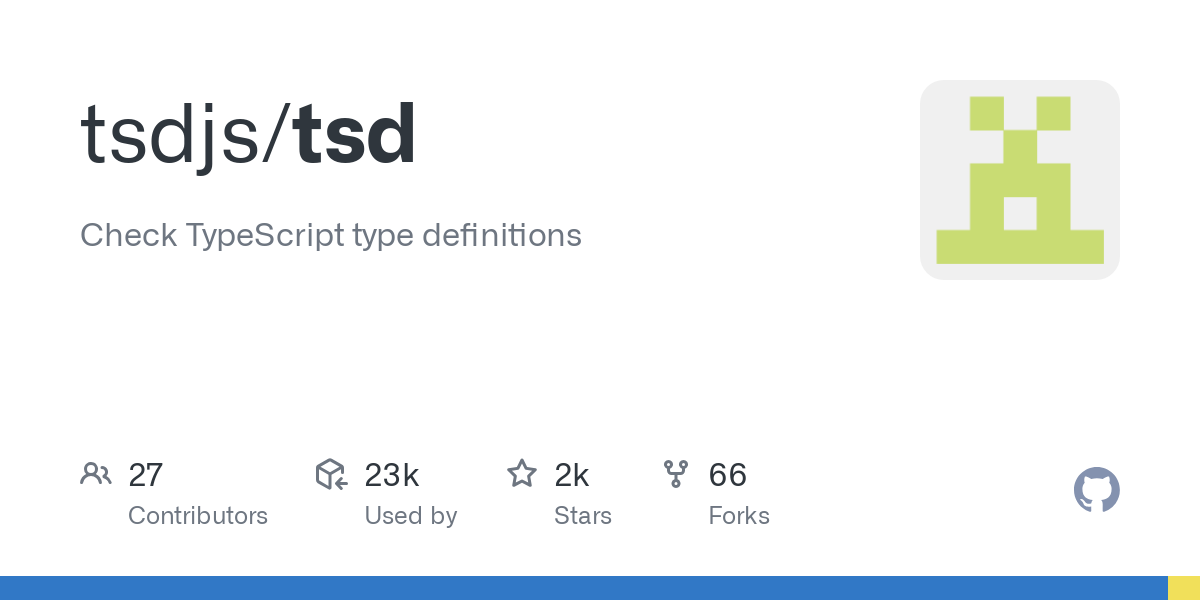1200x600 pixels.
Task: Click the Used by package icon
Action: (331, 474)
